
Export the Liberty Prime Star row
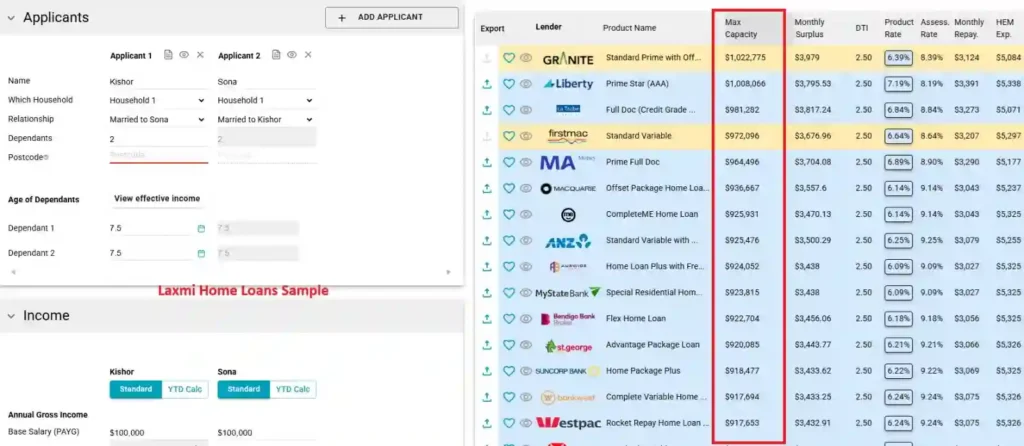(x=487, y=84)
